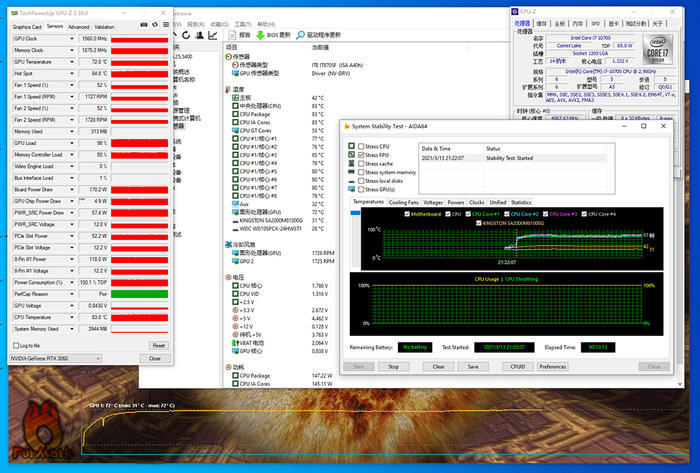Open NVIDIA GeForce RTX 3060 GPU selector
This screenshot has height=473, width=700.
[x=56, y=358]
